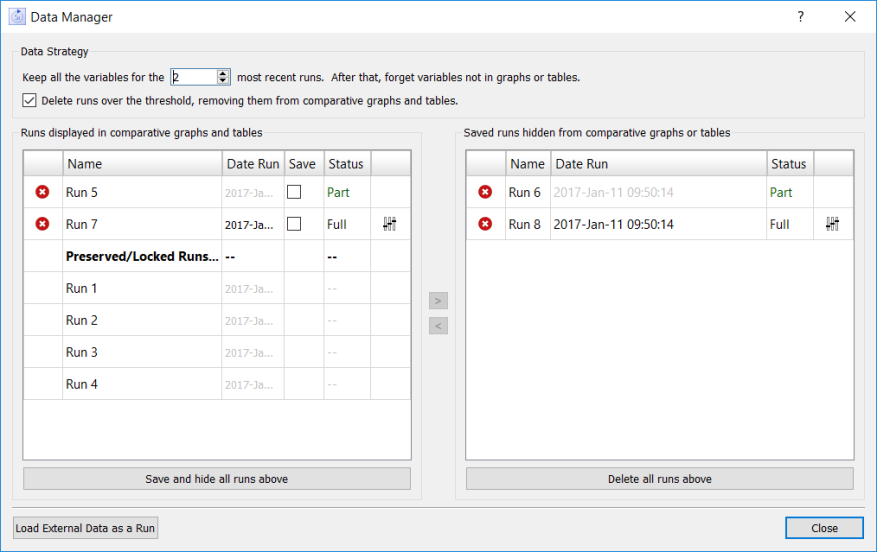Viewport: 877px width, 552px height.
Task: Load External Data as a Run
Action: point(85,528)
